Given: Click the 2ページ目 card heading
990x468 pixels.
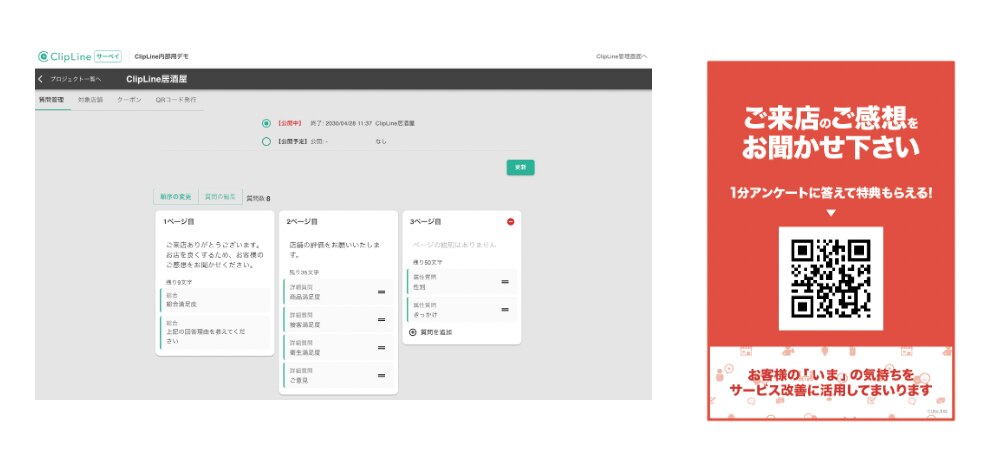Looking at the screenshot, I should [302, 222].
